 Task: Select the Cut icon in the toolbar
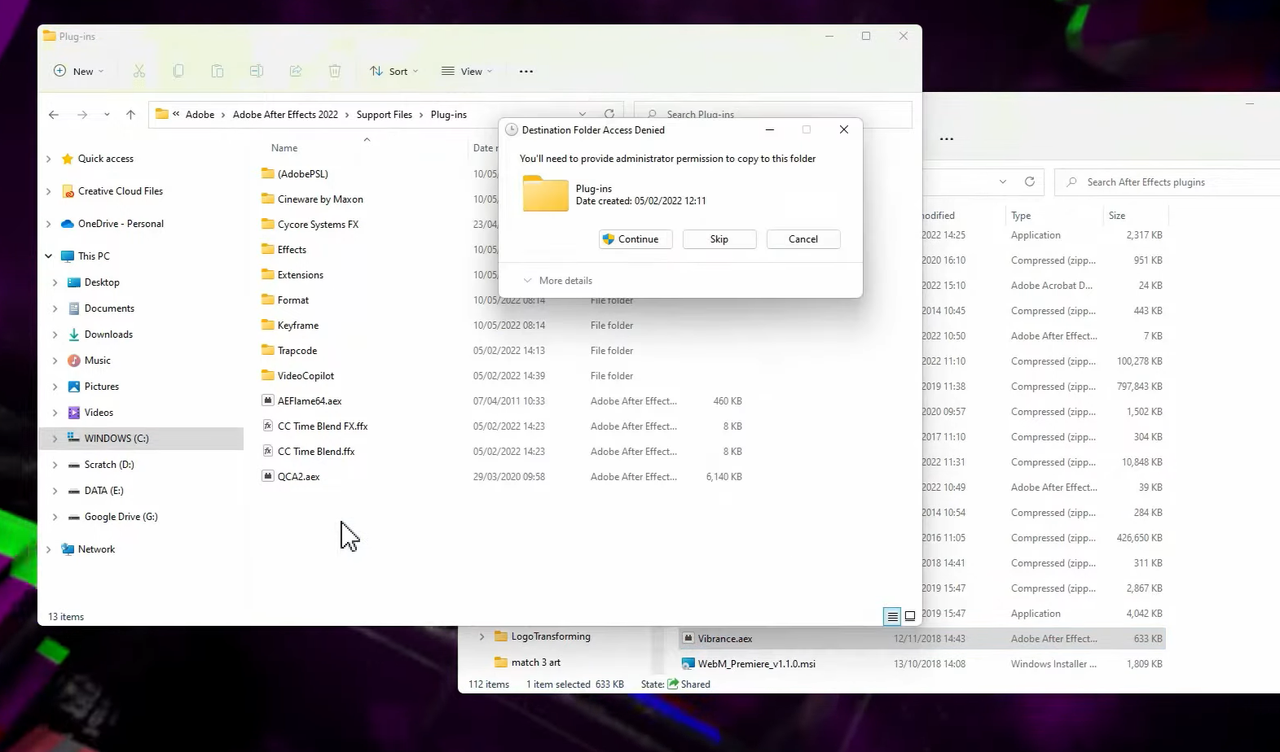click(139, 70)
